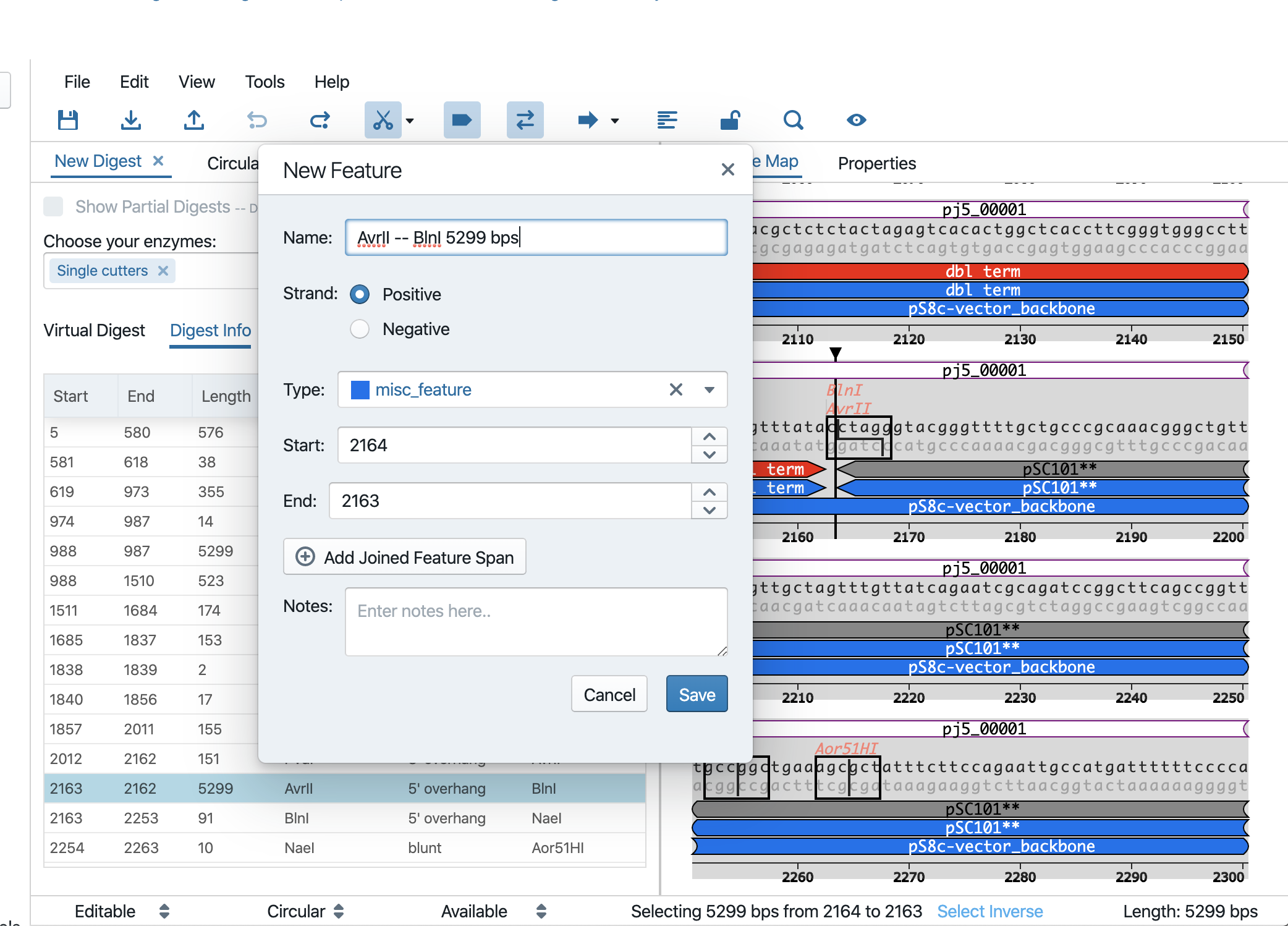
Task: Select the Positive strand radio button
Action: click(360, 294)
